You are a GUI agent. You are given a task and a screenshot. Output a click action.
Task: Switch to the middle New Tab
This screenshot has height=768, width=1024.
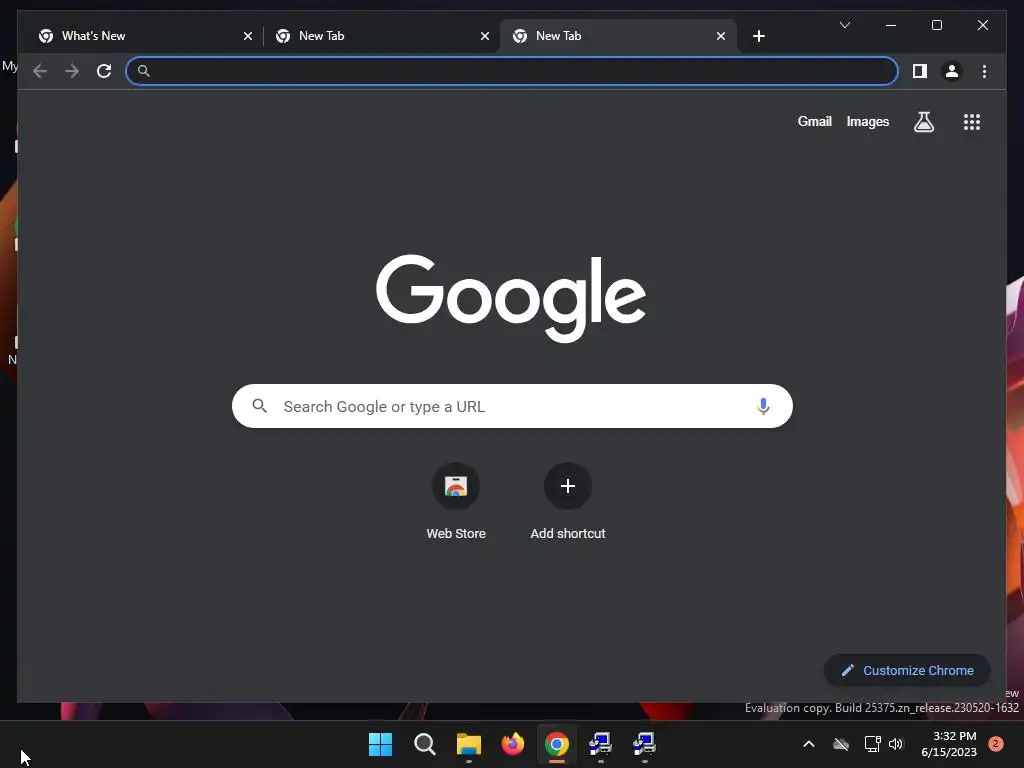(381, 36)
